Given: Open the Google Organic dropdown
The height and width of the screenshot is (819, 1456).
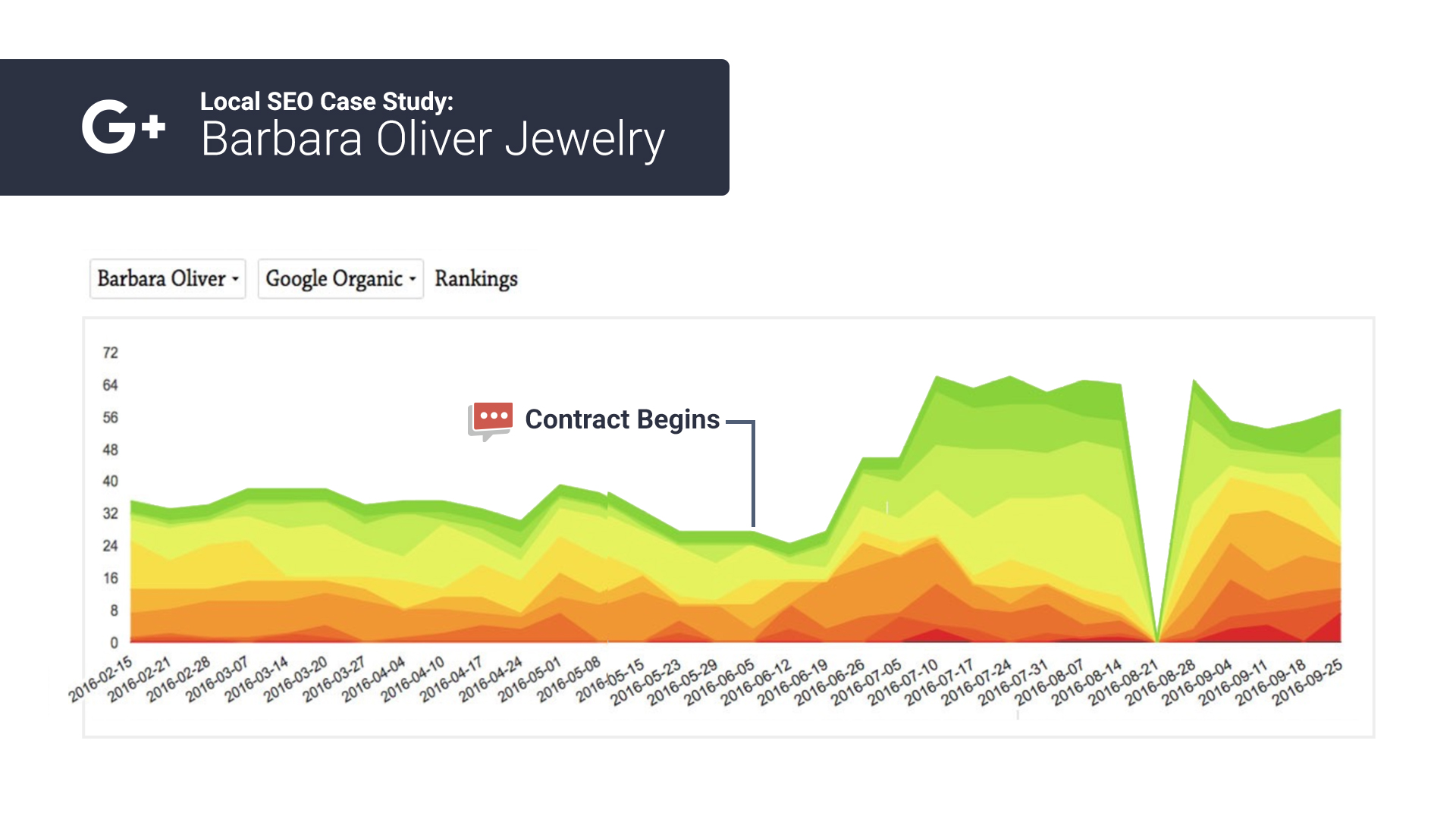Looking at the screenshot, I should tap(340, 279).
